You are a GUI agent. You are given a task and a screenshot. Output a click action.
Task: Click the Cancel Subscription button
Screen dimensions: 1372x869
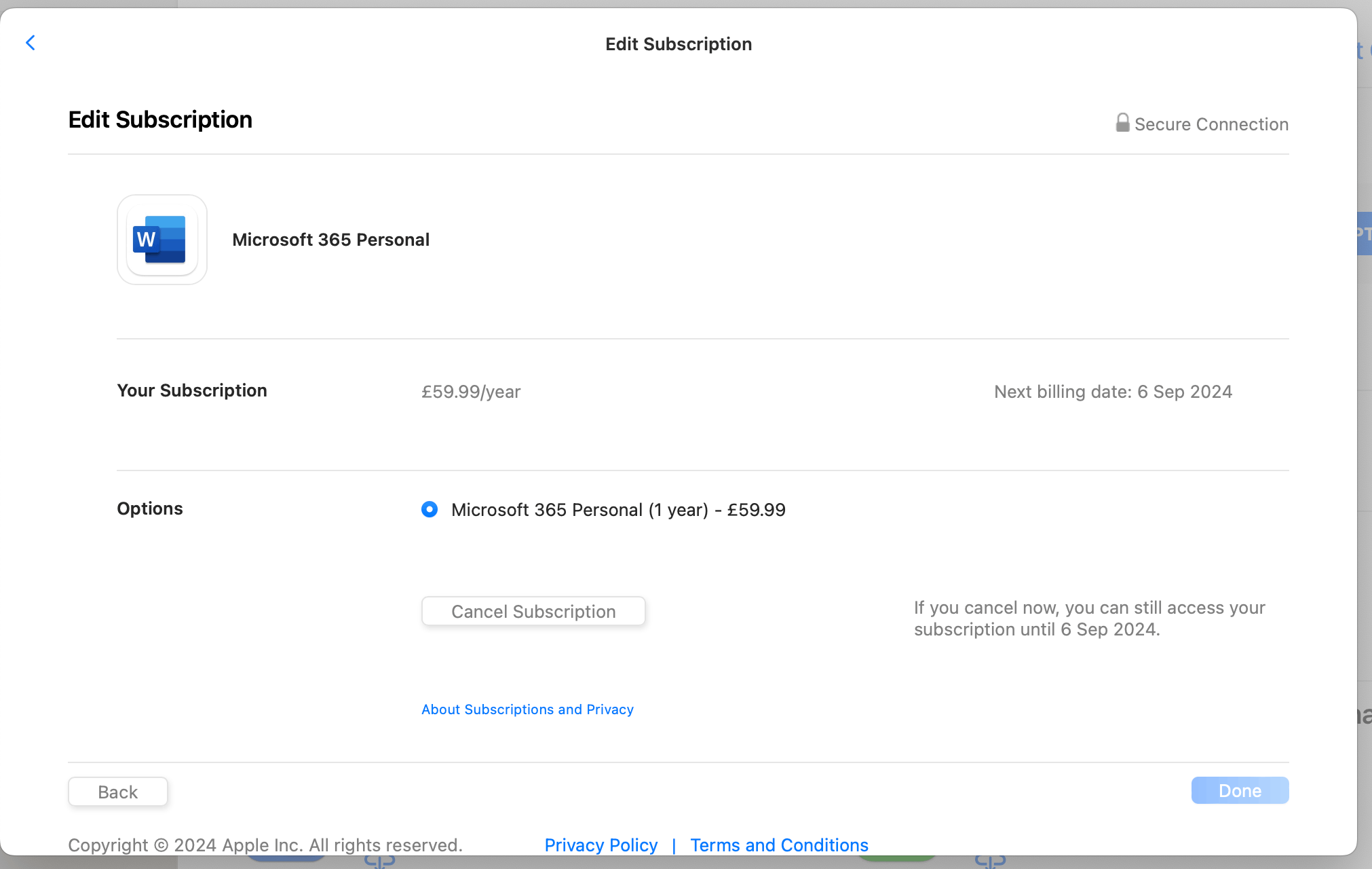[x=533, y=611]
